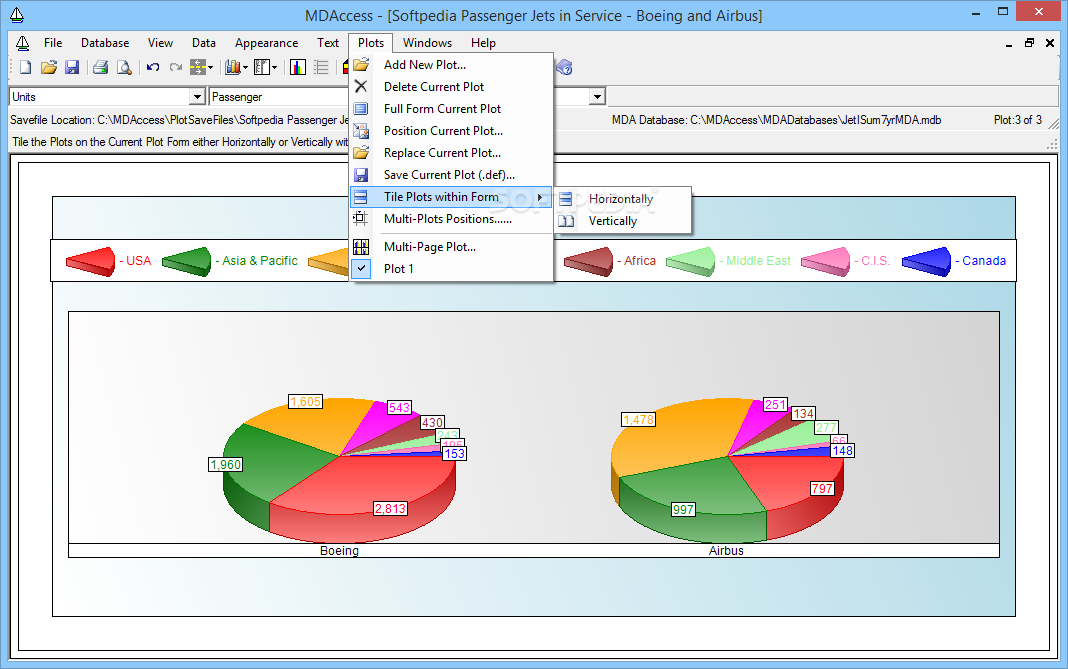The height and width of the screenshot is (669, 1068).
Task: Select Full Form Current Plot
Action: 451,109
